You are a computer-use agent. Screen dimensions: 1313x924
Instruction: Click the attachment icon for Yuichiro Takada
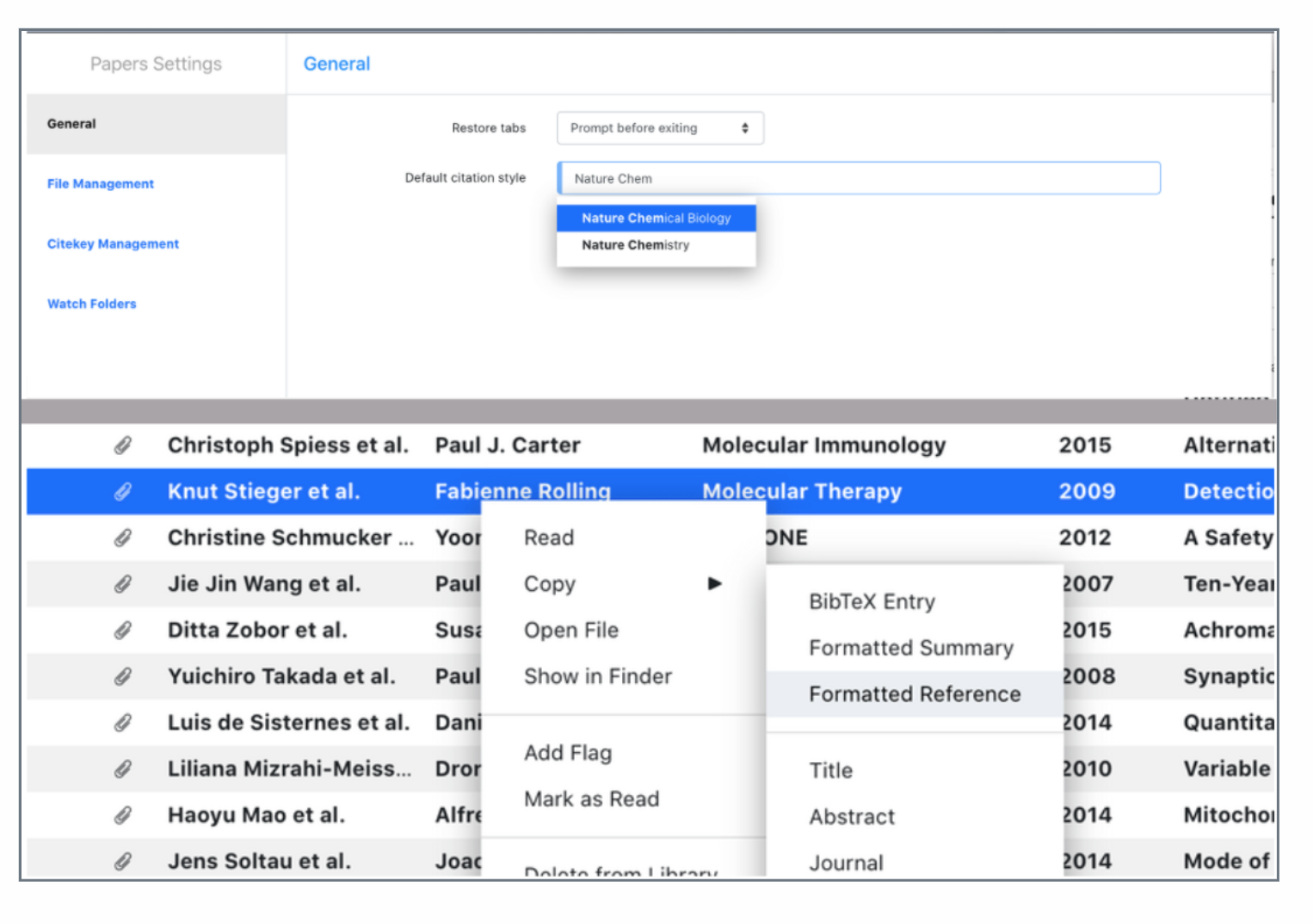pos(123,676)
